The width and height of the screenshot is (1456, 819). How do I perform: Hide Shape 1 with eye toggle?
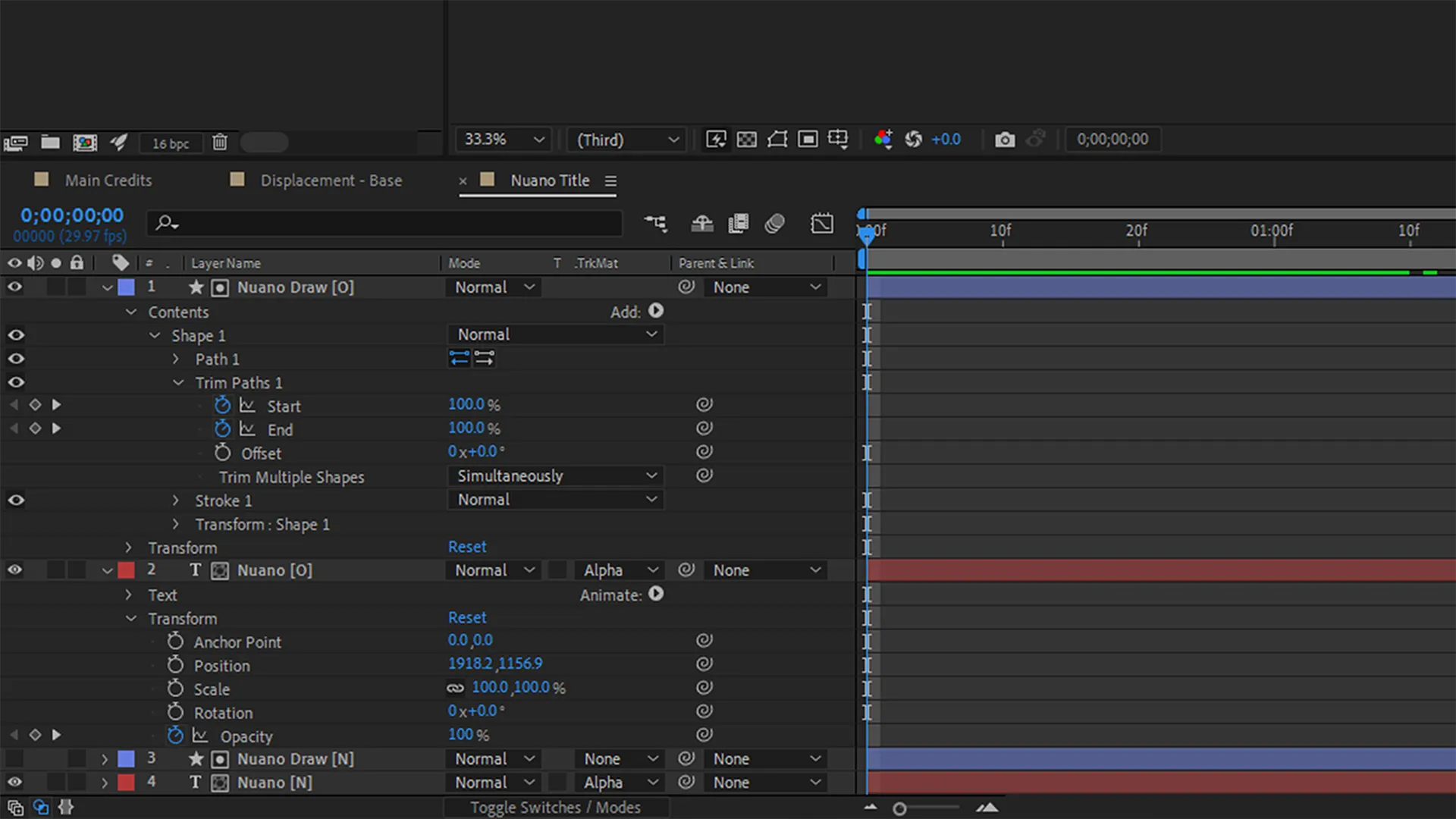tap(15, 335)
